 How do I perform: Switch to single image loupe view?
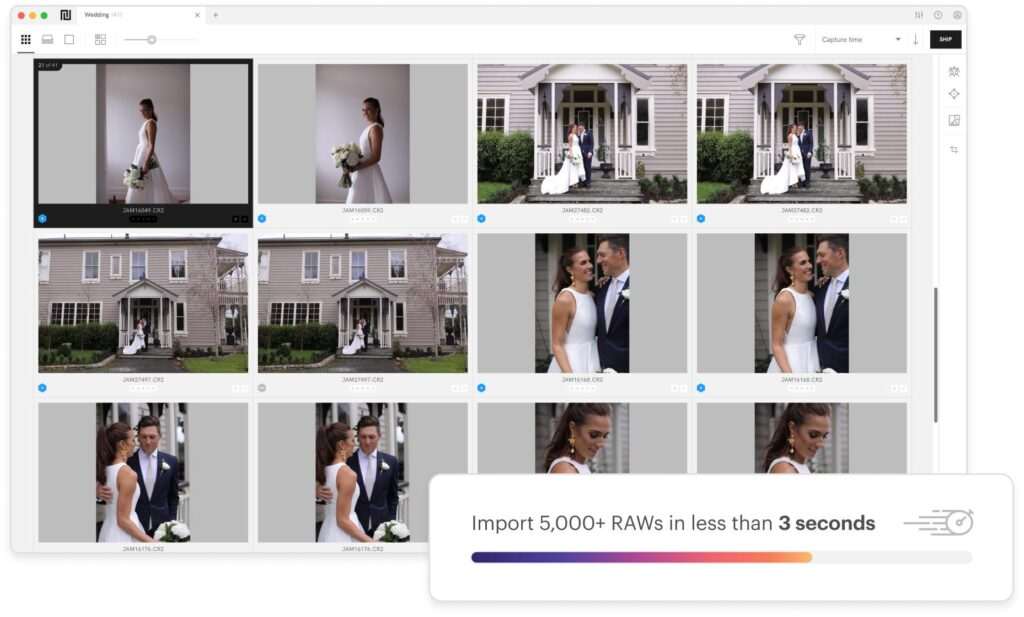point(69,40)
